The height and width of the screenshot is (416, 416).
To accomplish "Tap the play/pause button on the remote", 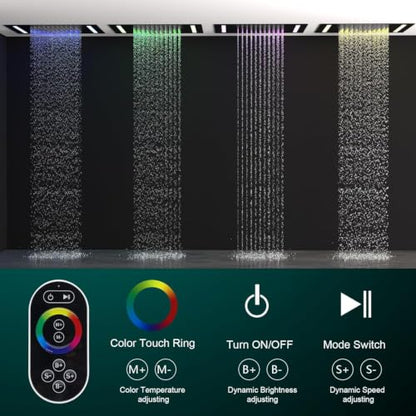I will click(66, 297).
